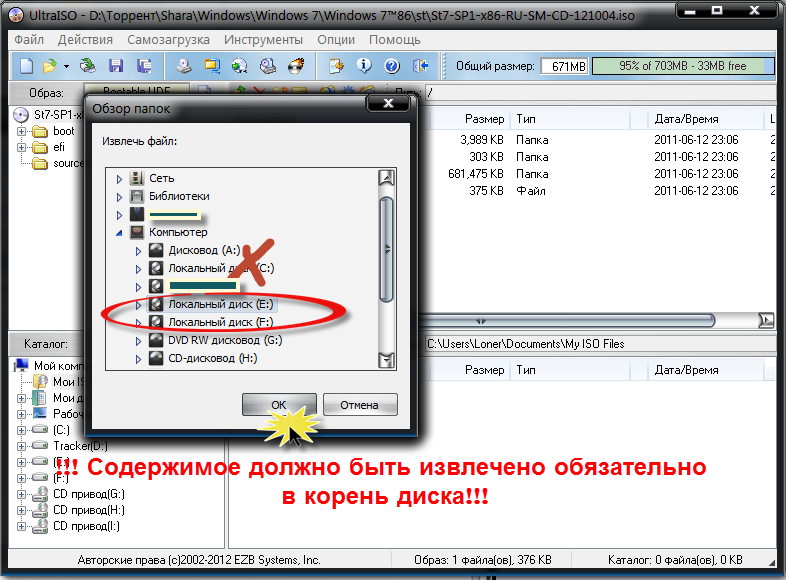The height and width of the screenshot is (580, 786).
Task: Click the Open CD/DVD toolbar icon
Action: (88, 66)
